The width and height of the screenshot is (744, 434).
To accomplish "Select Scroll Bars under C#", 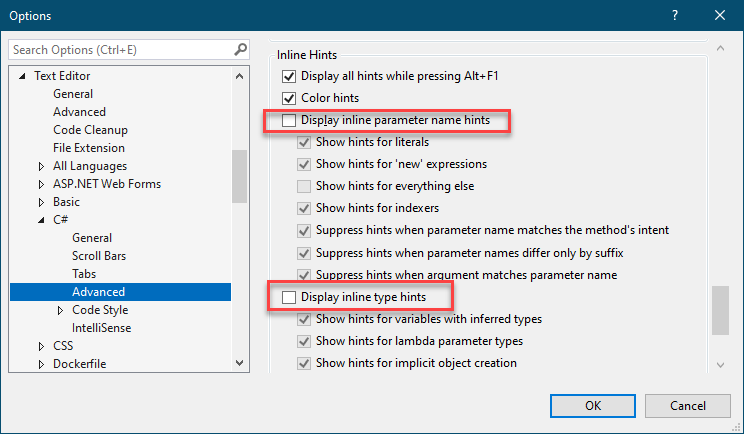I will 99,256.
